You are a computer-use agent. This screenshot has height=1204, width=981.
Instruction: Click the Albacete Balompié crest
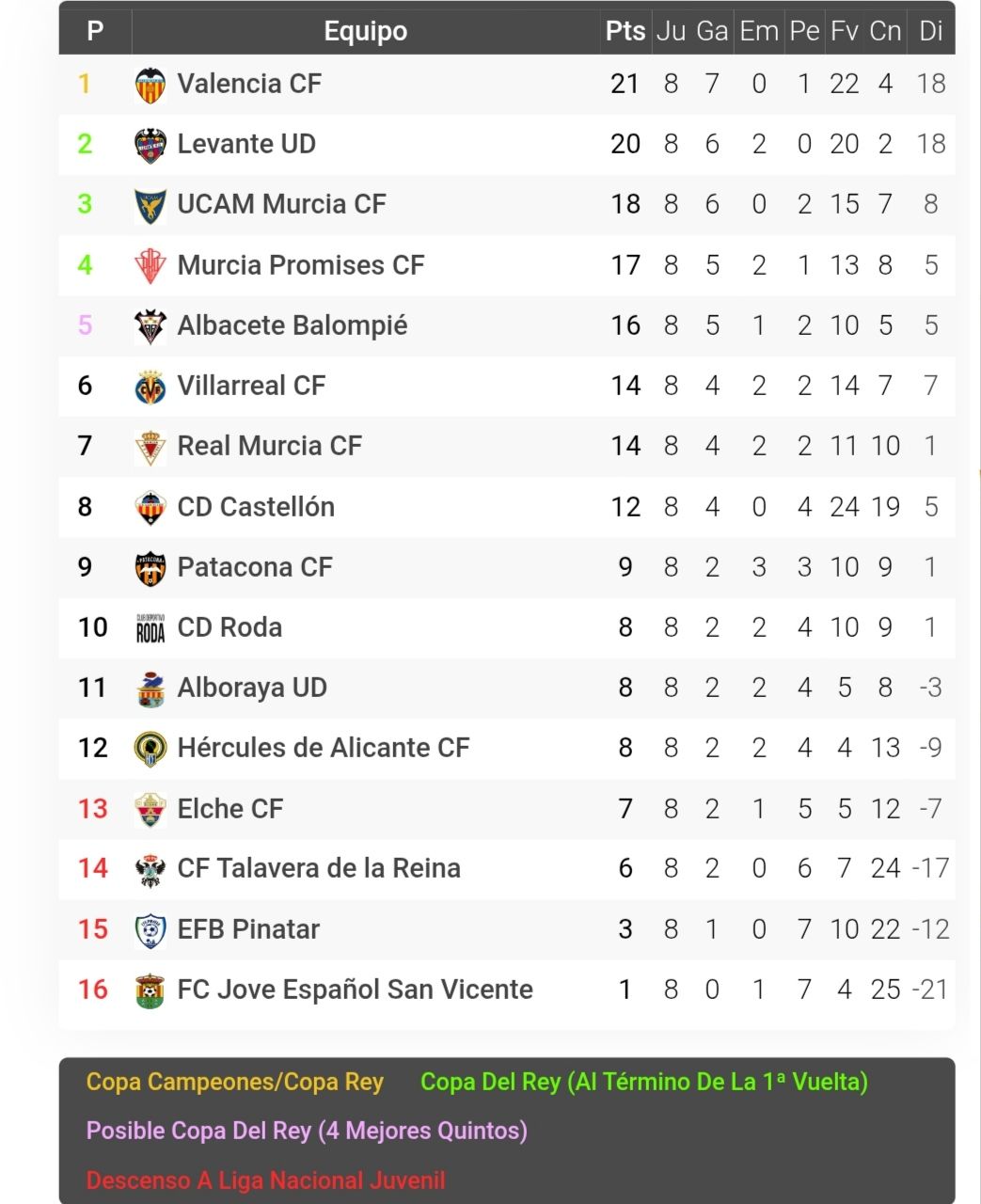(150, 326)
